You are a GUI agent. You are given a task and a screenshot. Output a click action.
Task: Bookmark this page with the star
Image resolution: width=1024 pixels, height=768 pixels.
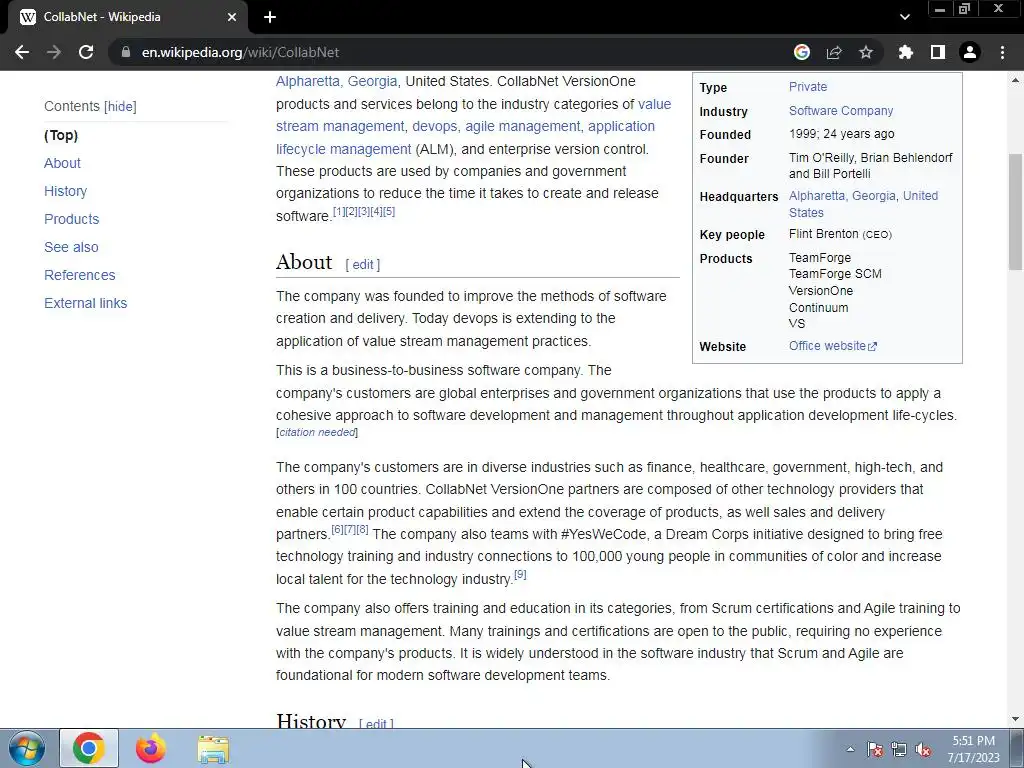866,52
